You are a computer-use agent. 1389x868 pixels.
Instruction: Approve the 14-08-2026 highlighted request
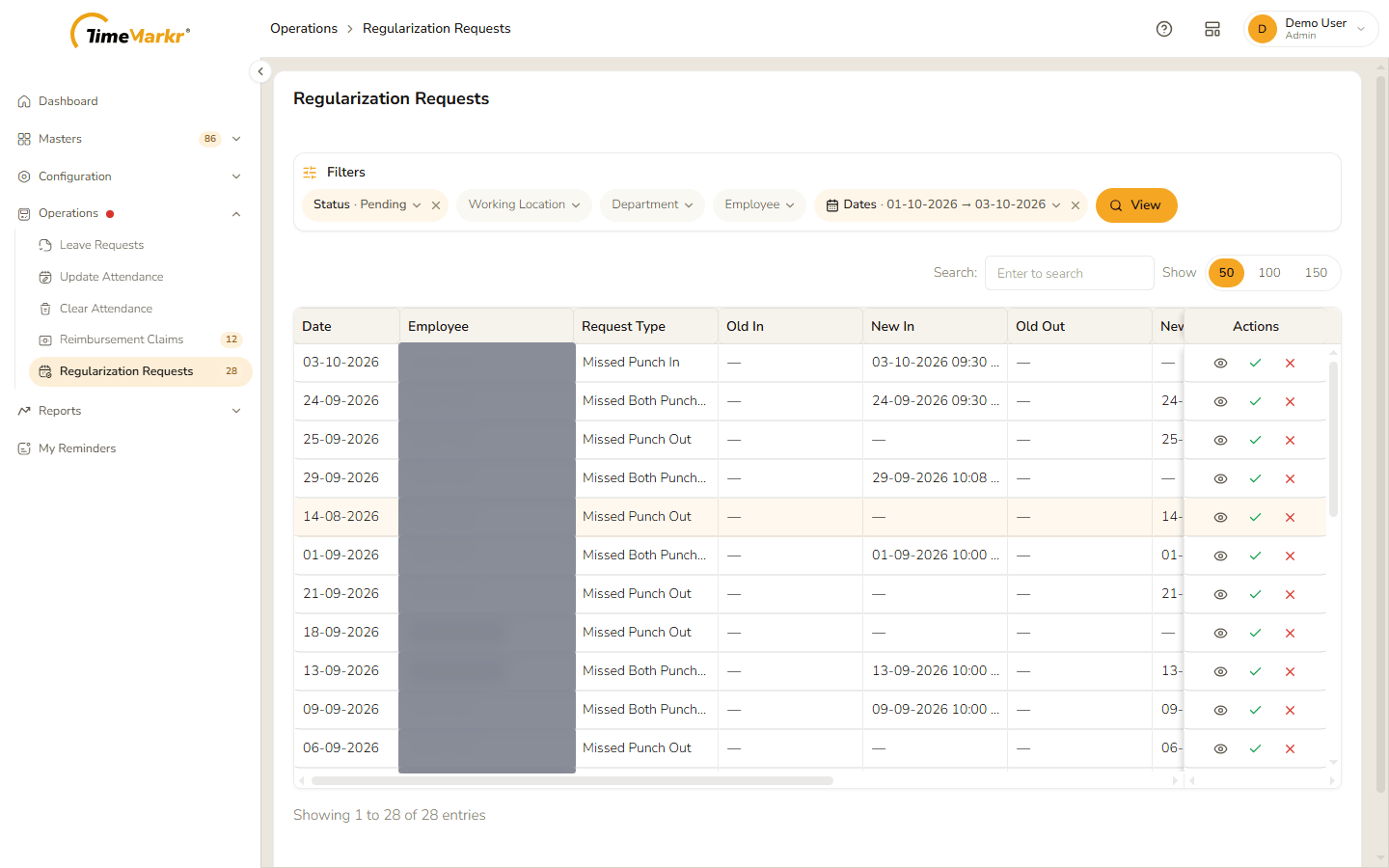tap(1255, 518)
